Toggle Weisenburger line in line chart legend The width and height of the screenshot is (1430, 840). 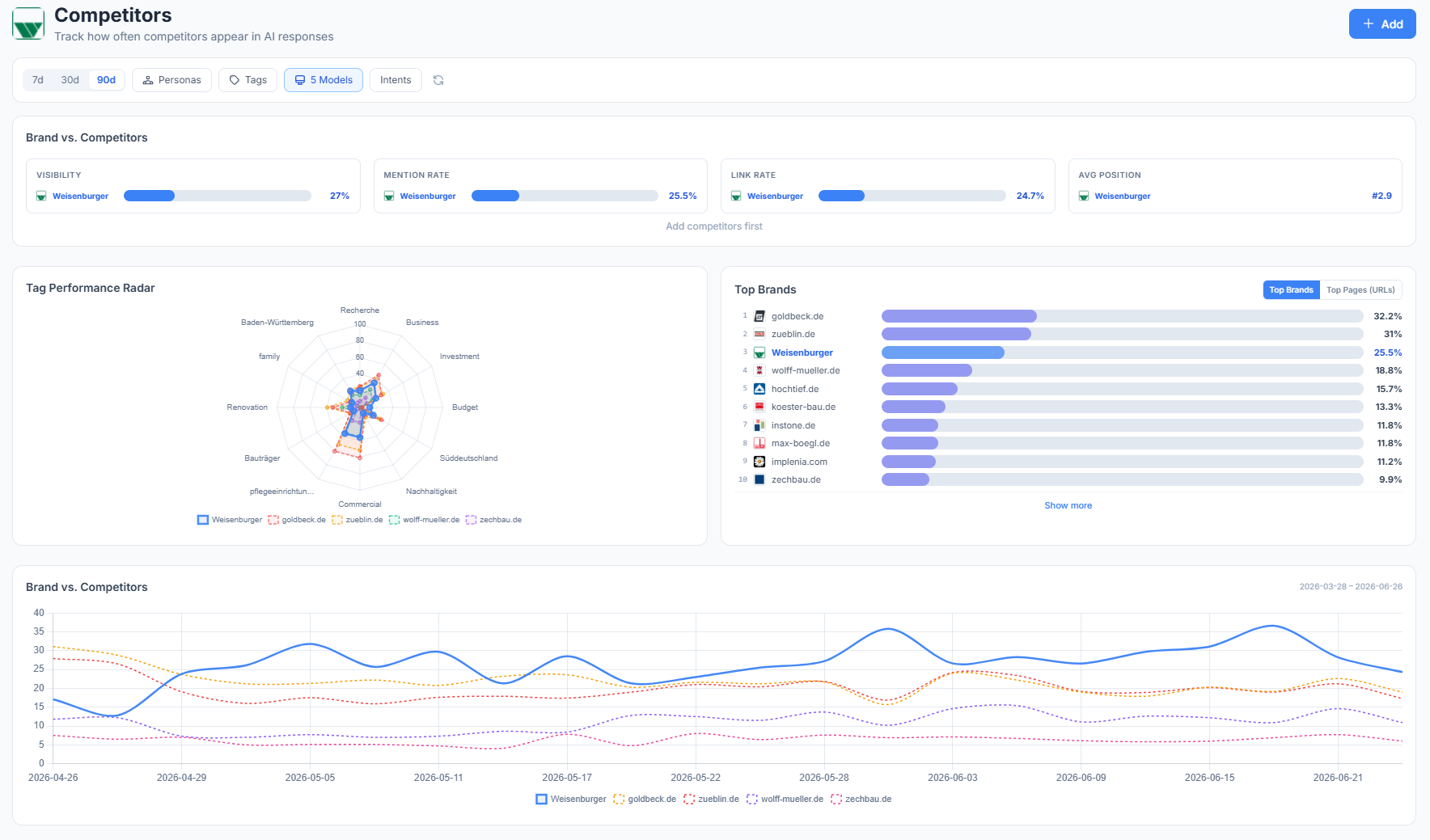(571, 799)
